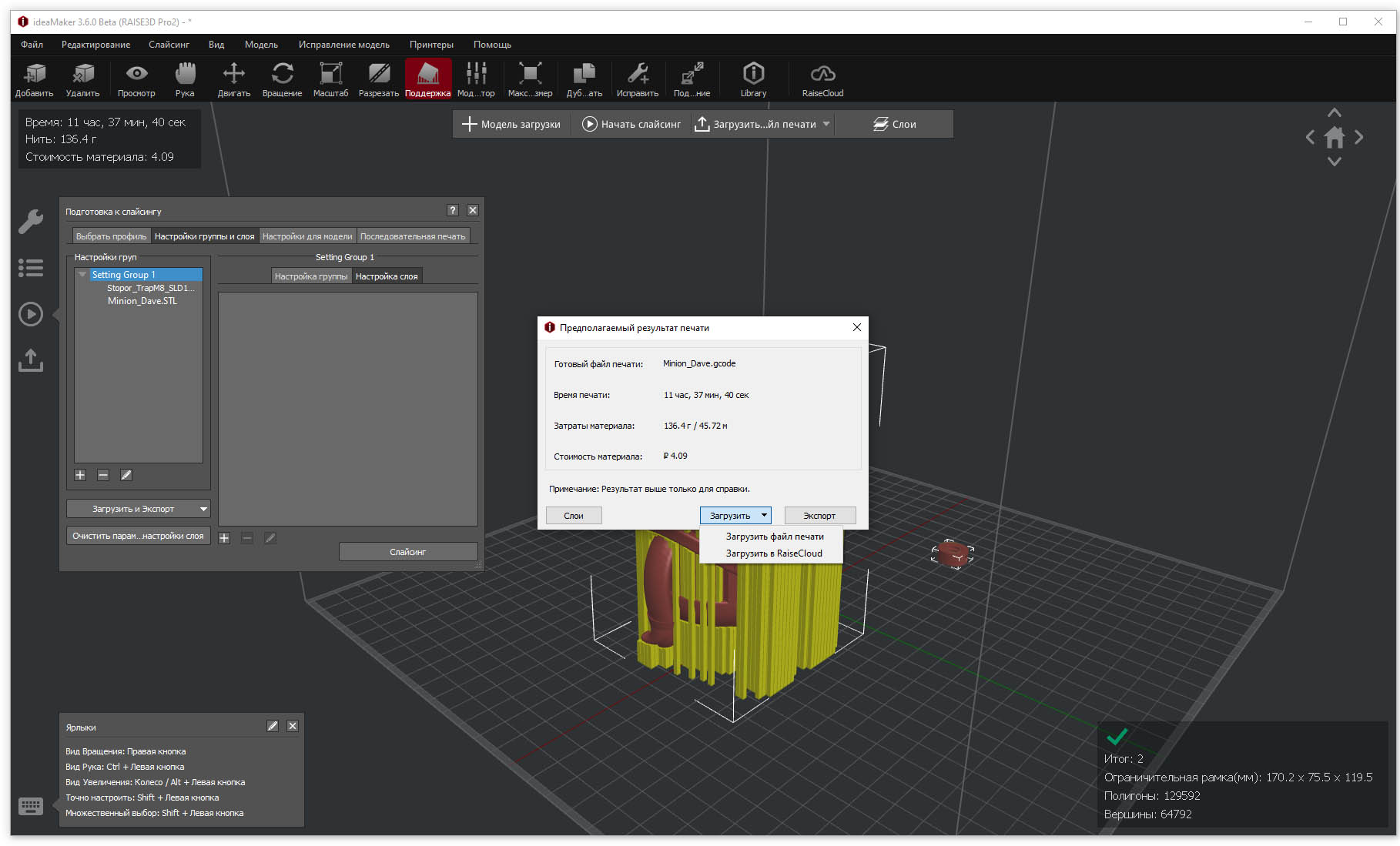Close the Подготовка к слайсингу panel
1400x846 pixels.
click(x=473, y=210)
